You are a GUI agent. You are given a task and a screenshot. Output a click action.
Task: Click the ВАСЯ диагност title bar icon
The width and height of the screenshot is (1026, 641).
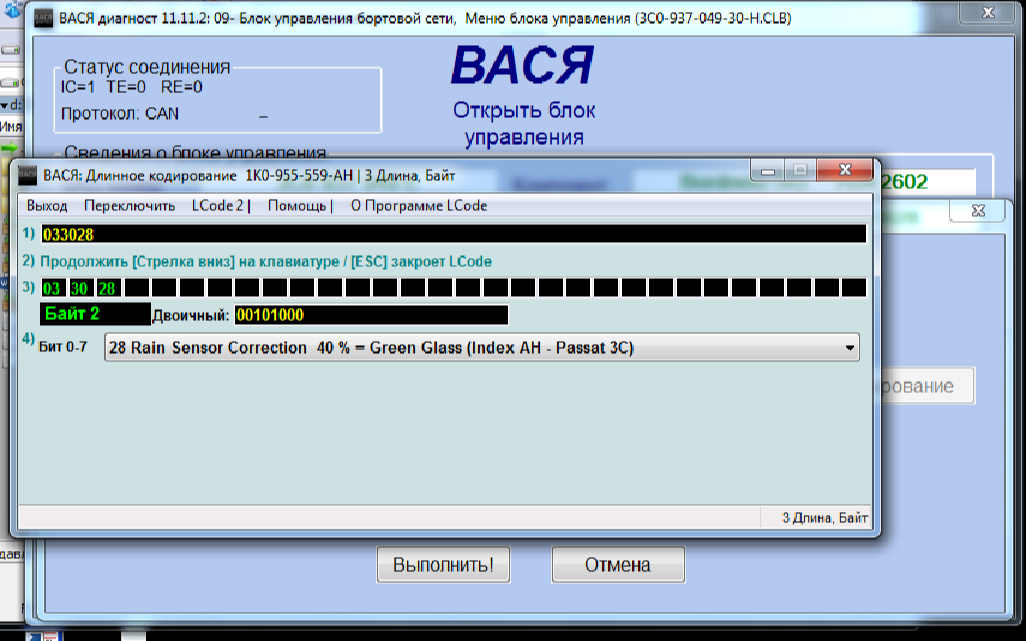point(43,18)
